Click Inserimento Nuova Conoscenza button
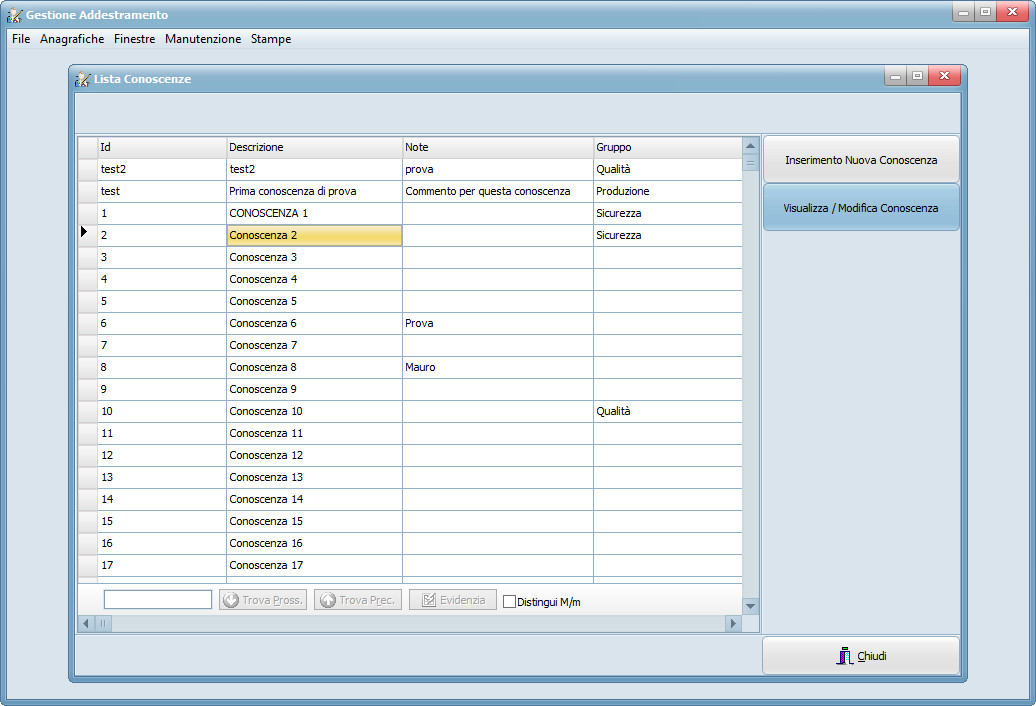1036x706 pixels. (x=861, y=160)
